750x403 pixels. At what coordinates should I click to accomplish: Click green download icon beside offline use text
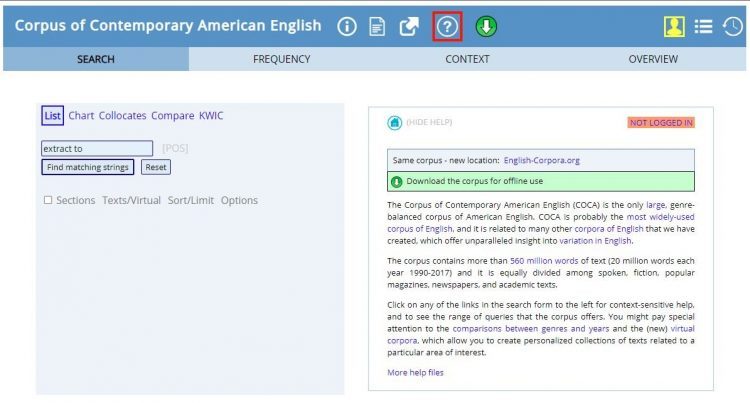[397, 182]
